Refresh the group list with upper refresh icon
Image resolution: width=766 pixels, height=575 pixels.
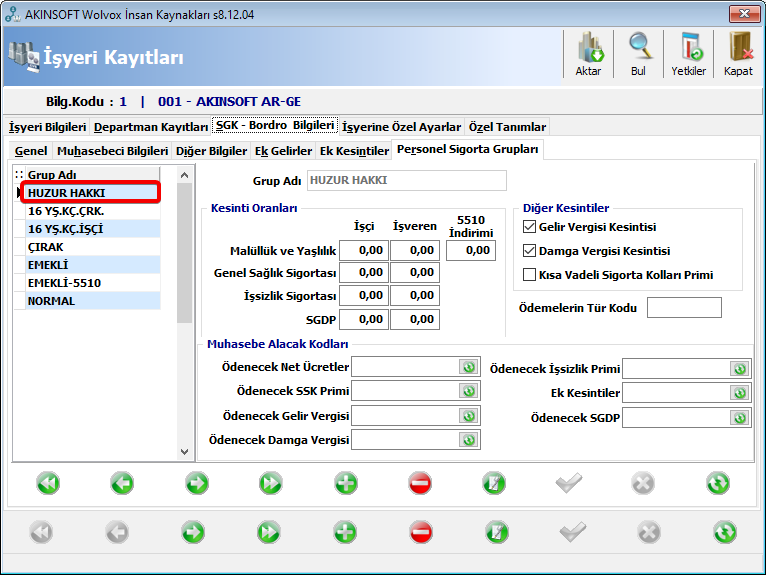pos(718,483)
